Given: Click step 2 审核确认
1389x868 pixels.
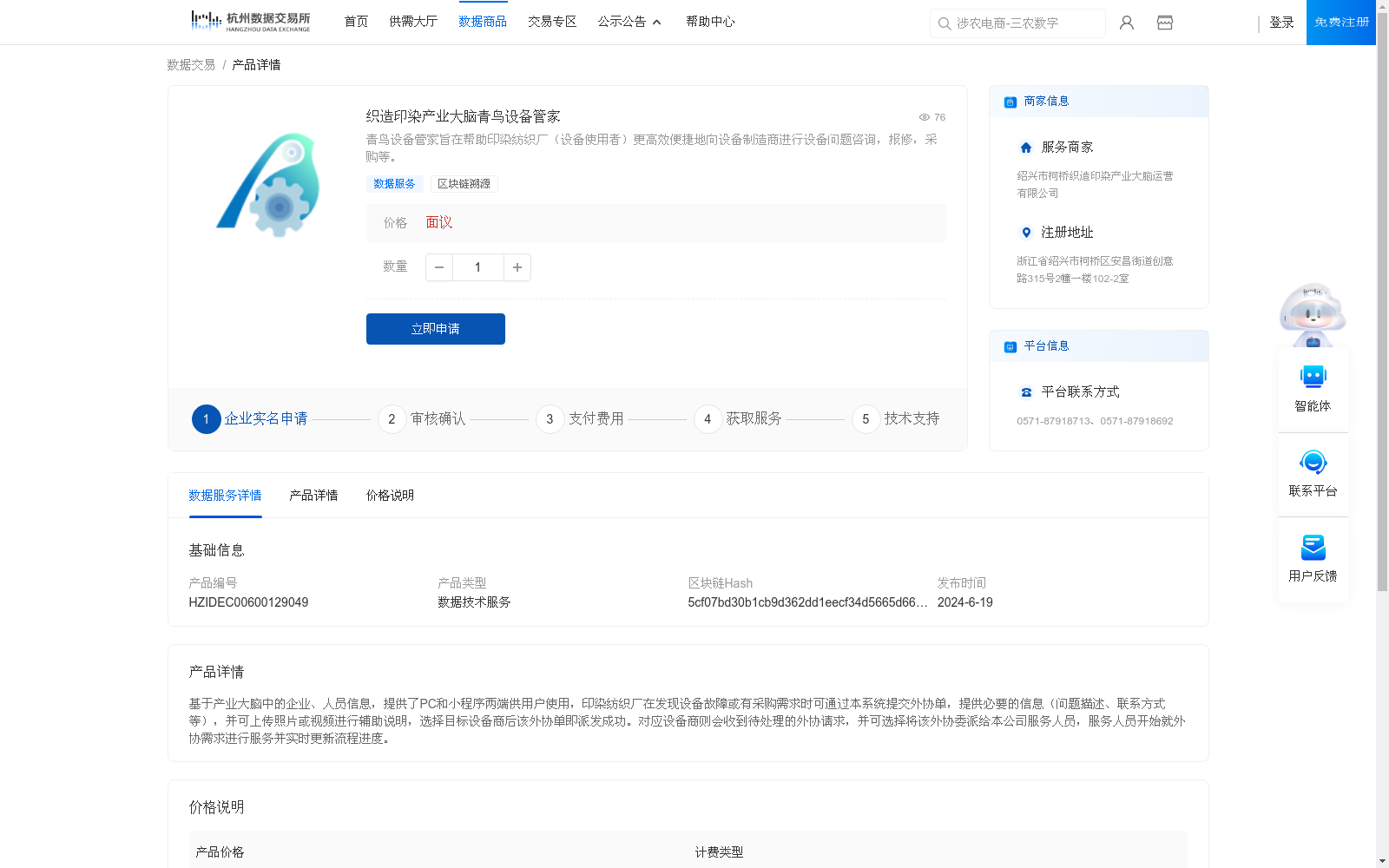Looking at the screenshot, I should point(422,419).
